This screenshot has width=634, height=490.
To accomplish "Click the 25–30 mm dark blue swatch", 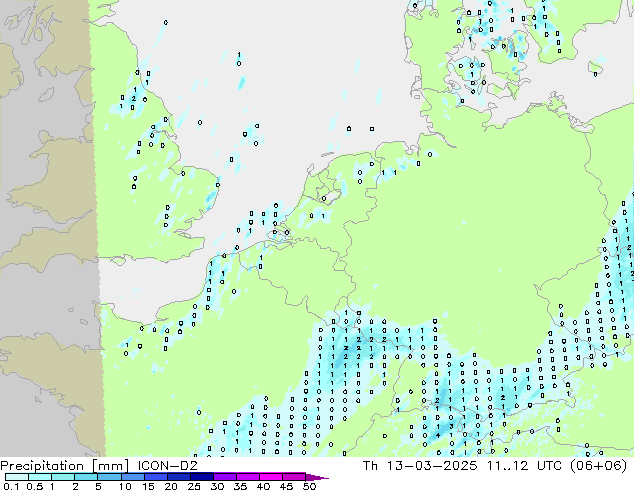I will click(202, 477).
